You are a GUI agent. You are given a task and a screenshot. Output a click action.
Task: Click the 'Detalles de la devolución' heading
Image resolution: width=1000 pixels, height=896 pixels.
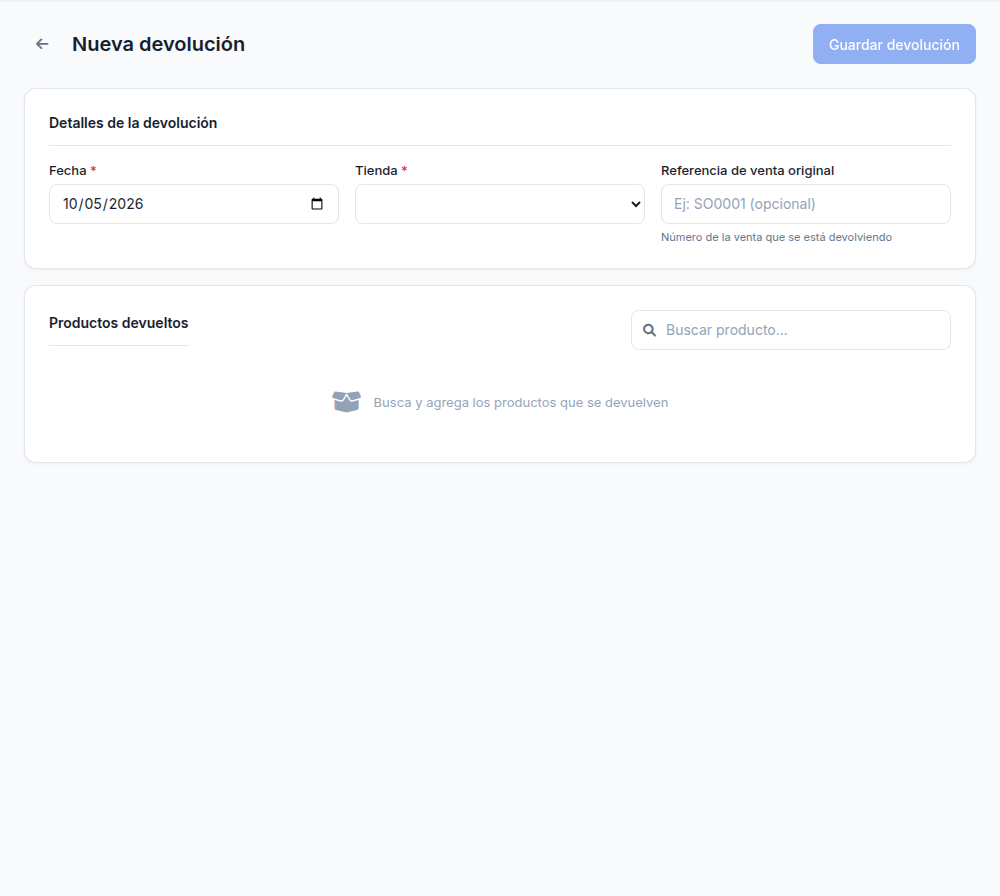click(133, 123)
